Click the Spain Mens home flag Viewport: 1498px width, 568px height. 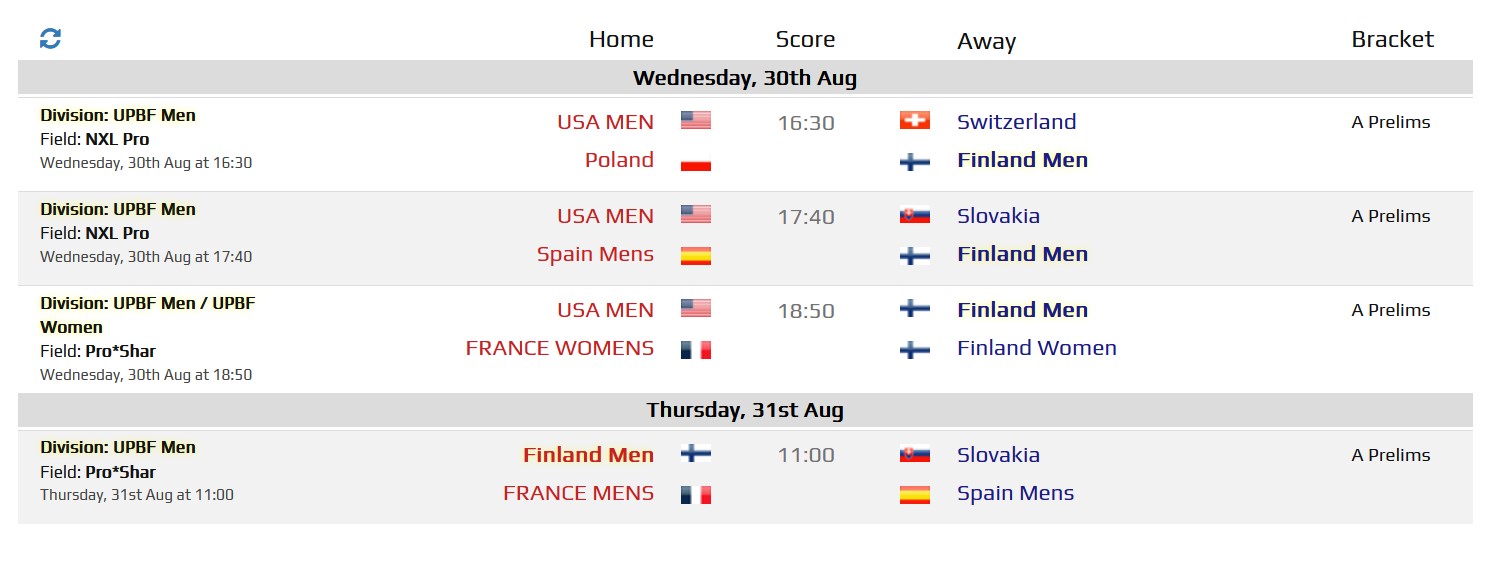(695, 256)
